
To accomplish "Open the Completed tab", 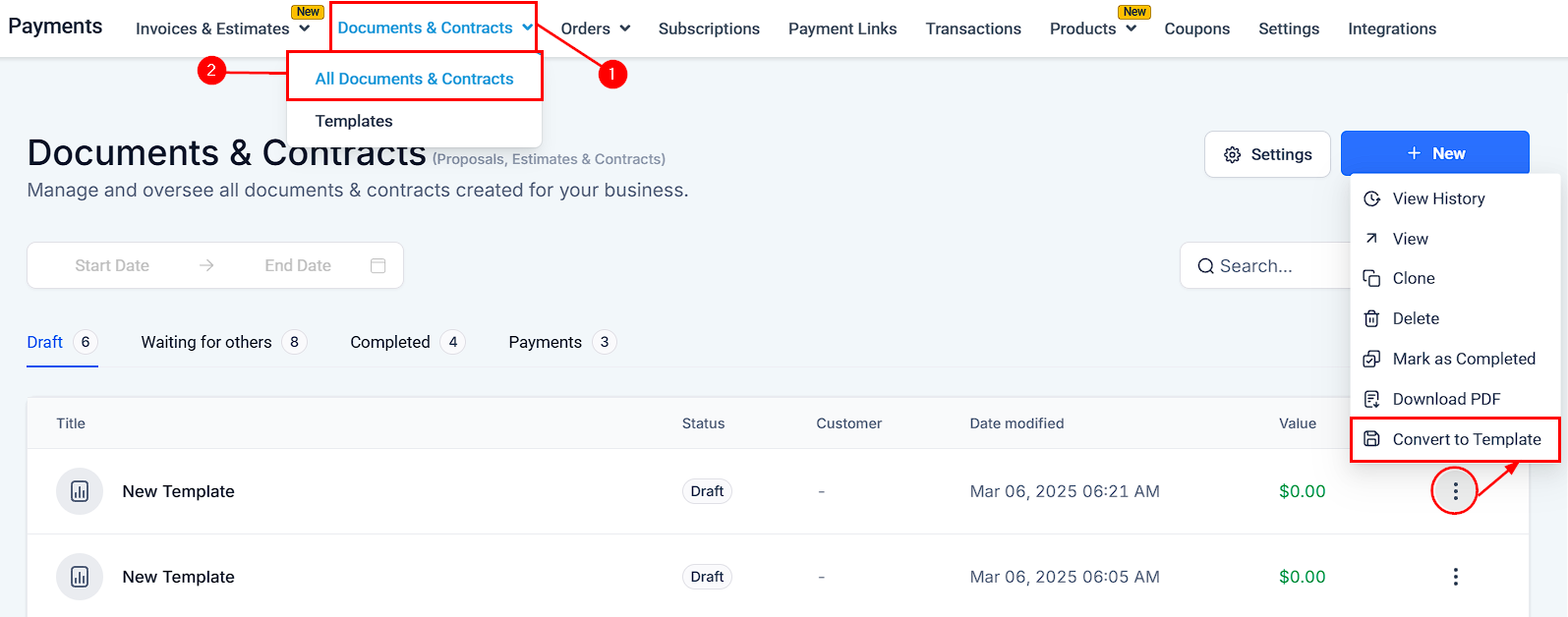I will pyautogui.click(x=390, y=342).
